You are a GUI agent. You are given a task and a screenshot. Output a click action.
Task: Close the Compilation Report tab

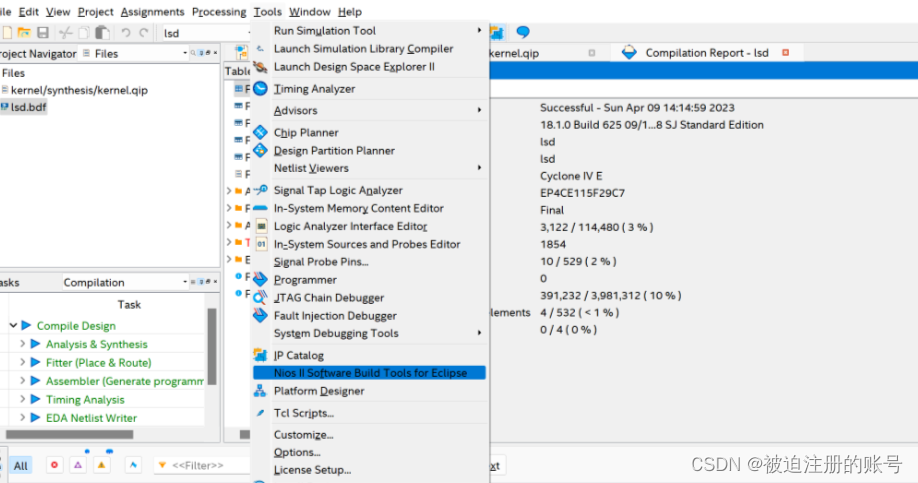click(786, 53)
